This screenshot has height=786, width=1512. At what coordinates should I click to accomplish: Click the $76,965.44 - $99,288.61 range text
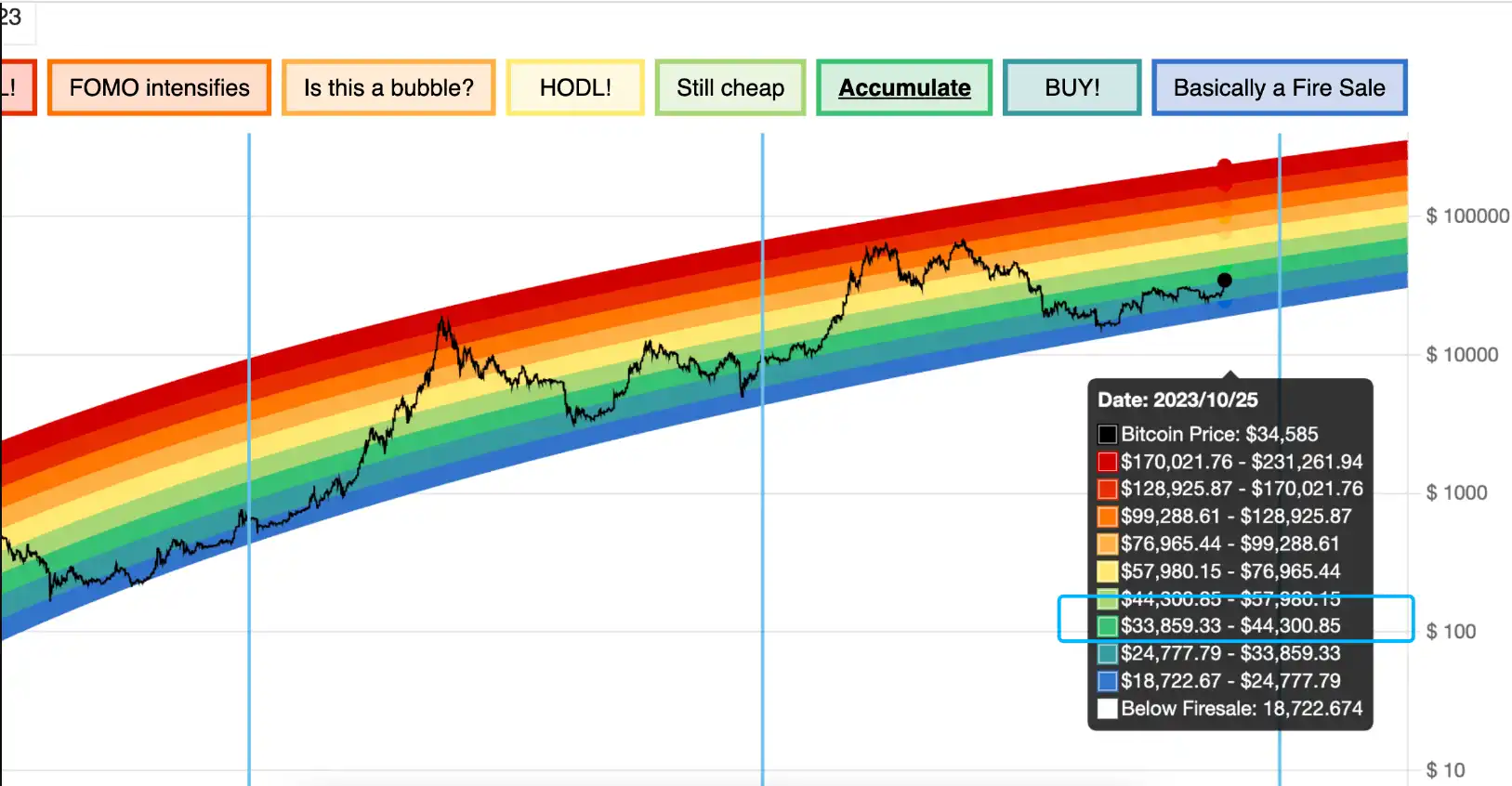[1230, 544]
